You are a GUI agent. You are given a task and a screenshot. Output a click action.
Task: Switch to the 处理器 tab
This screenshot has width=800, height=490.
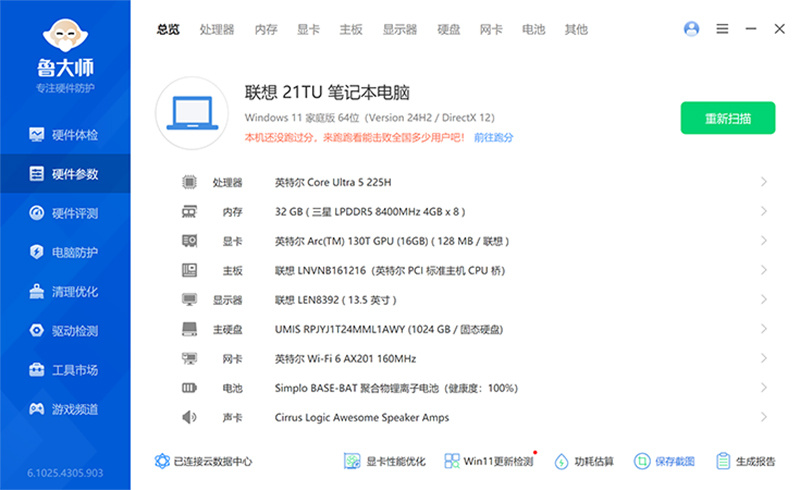tap(217, 30)
